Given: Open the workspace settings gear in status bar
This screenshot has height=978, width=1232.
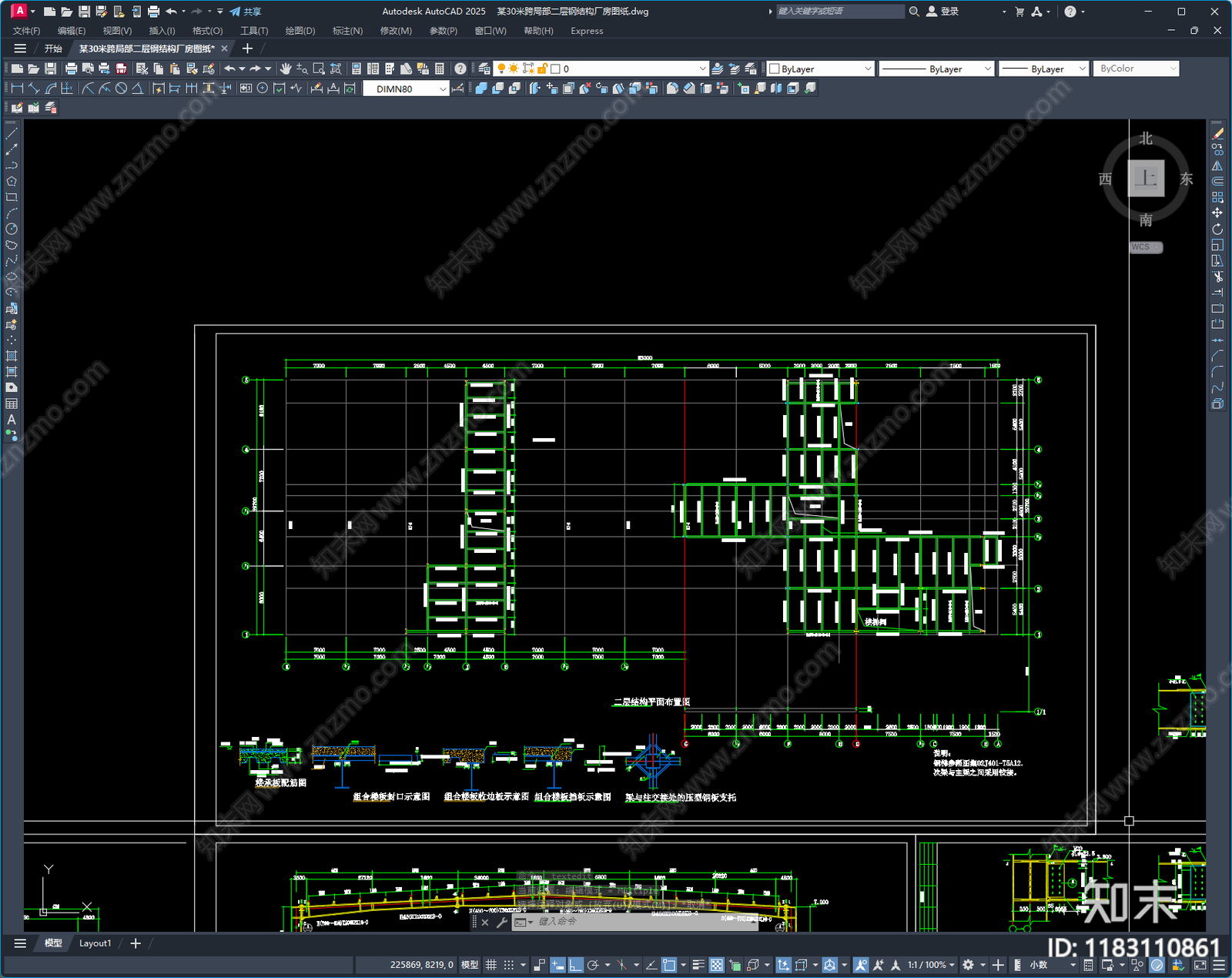Looking at the screenshot, I should pos(968,965).
